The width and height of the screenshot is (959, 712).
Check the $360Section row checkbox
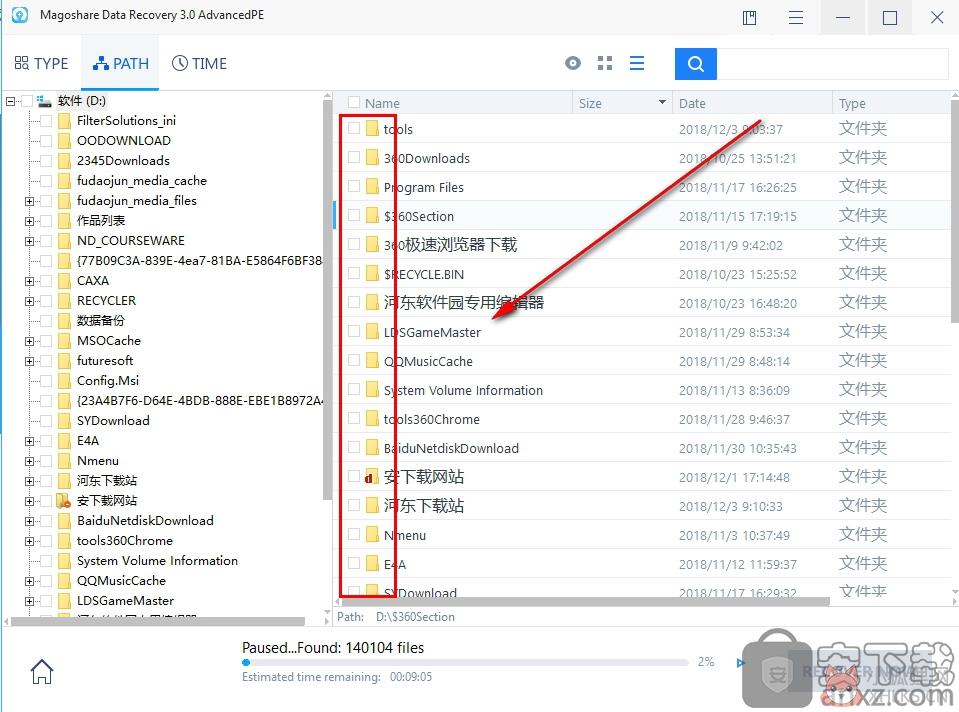tap(354, 215)
